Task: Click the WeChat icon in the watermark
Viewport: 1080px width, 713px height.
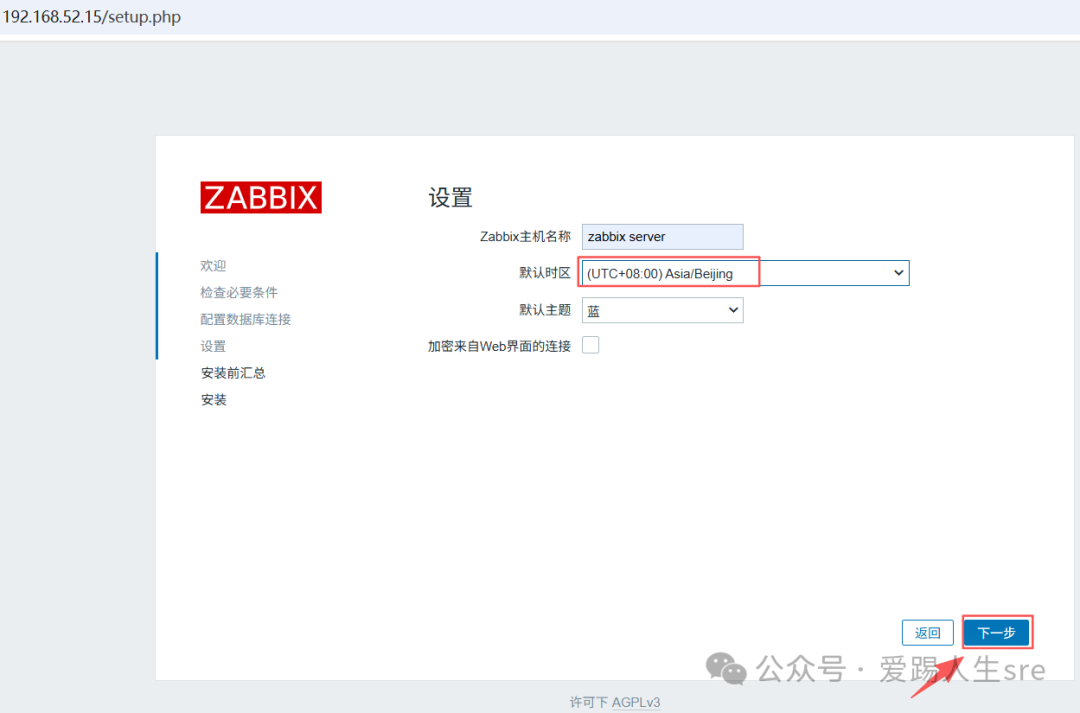Action: pyautogui.click(x=726, y=668)
